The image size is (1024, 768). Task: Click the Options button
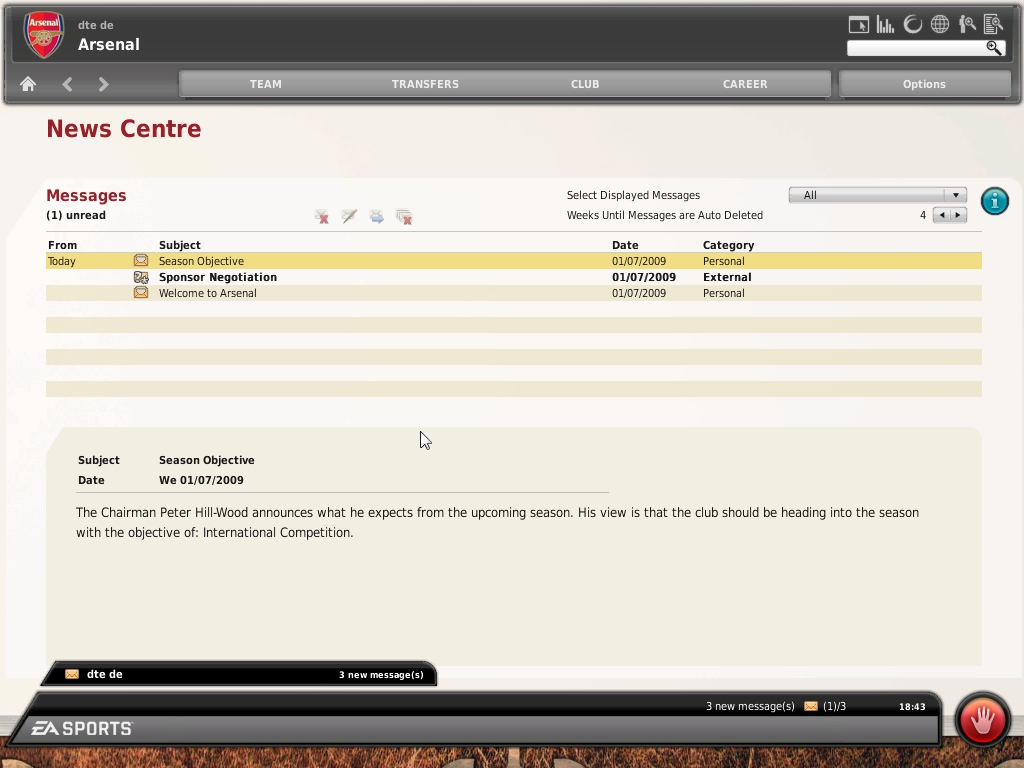coord(924,84)
